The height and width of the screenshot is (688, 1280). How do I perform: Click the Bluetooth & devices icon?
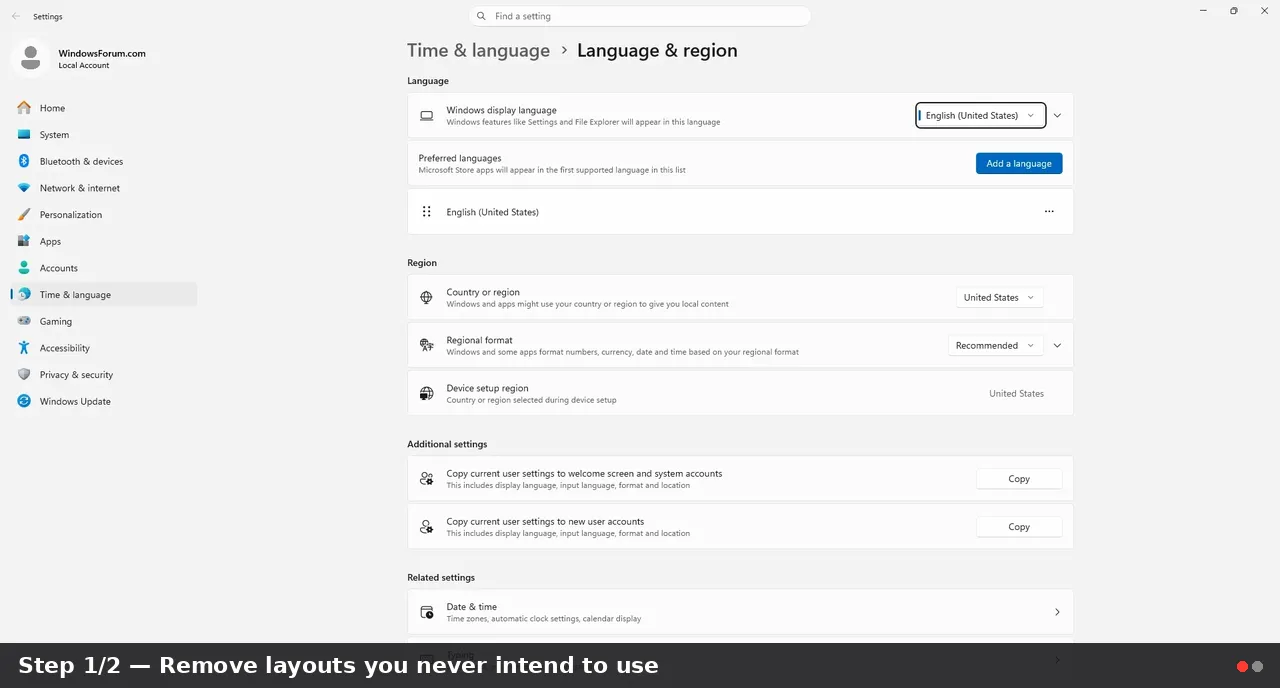click(24, 161)
